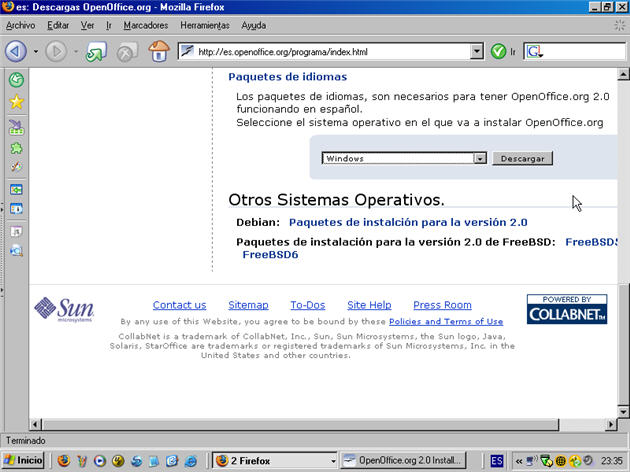
Task: Go to the Home page icon
Action: (x=157, y=51)
